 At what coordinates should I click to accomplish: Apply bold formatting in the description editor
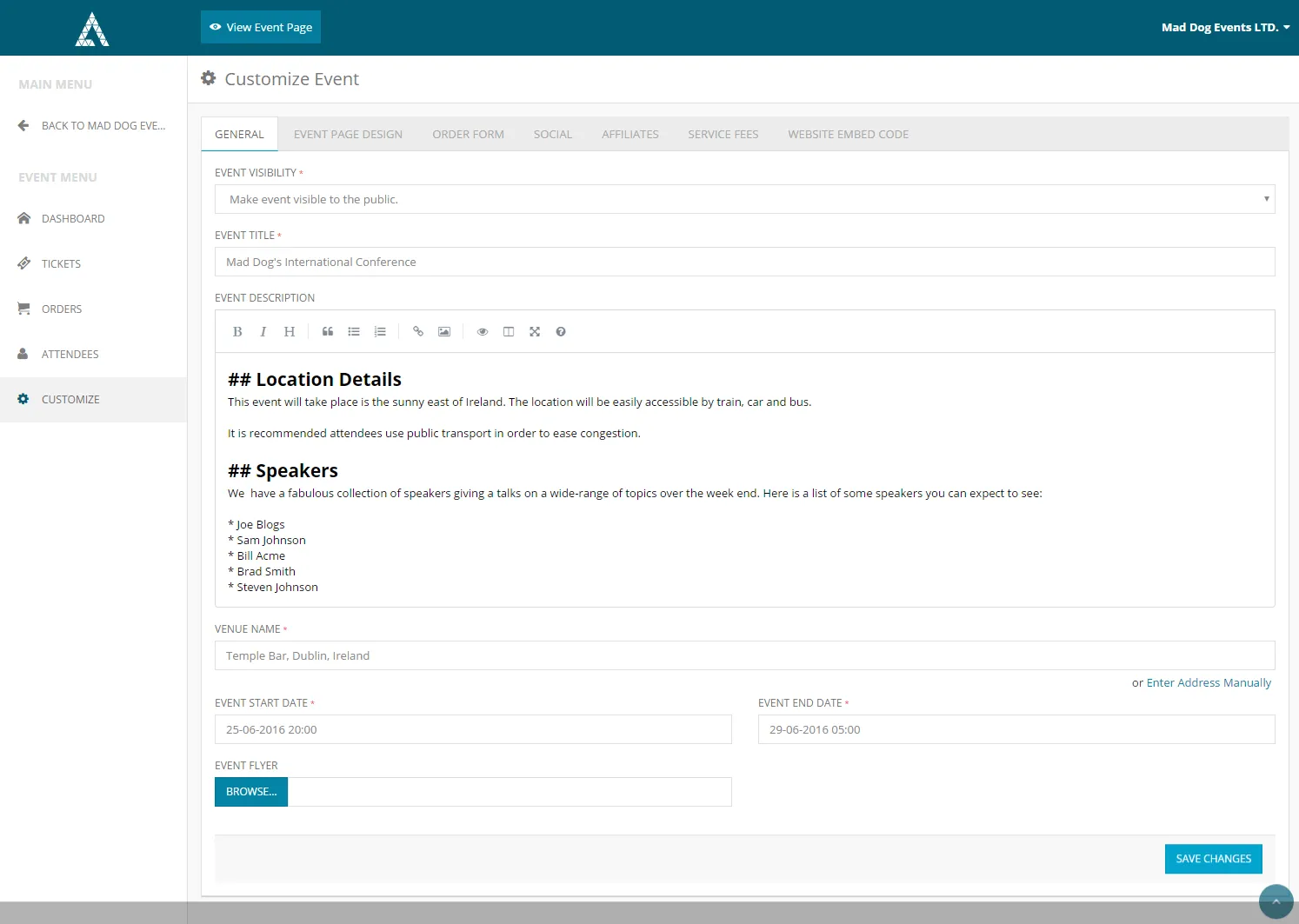point(236,331)
